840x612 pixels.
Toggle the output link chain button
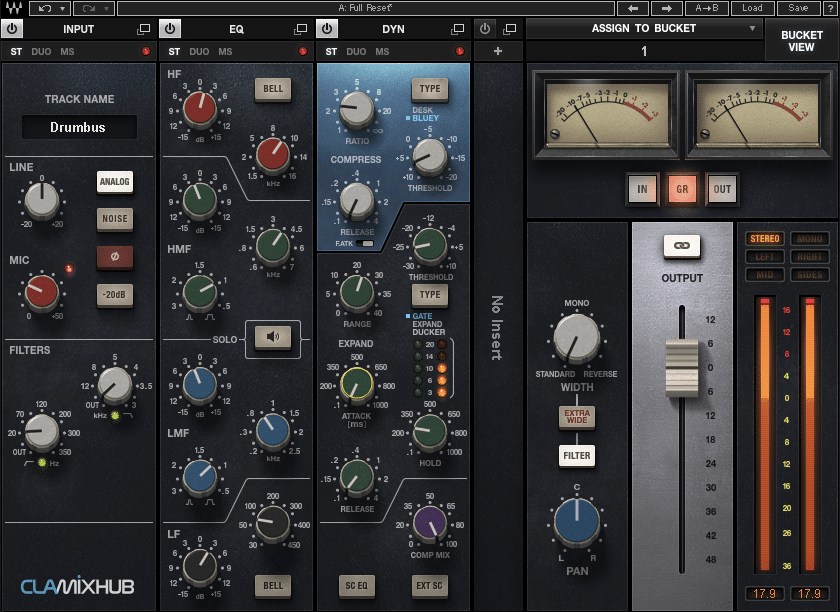(x=681, y=246)
